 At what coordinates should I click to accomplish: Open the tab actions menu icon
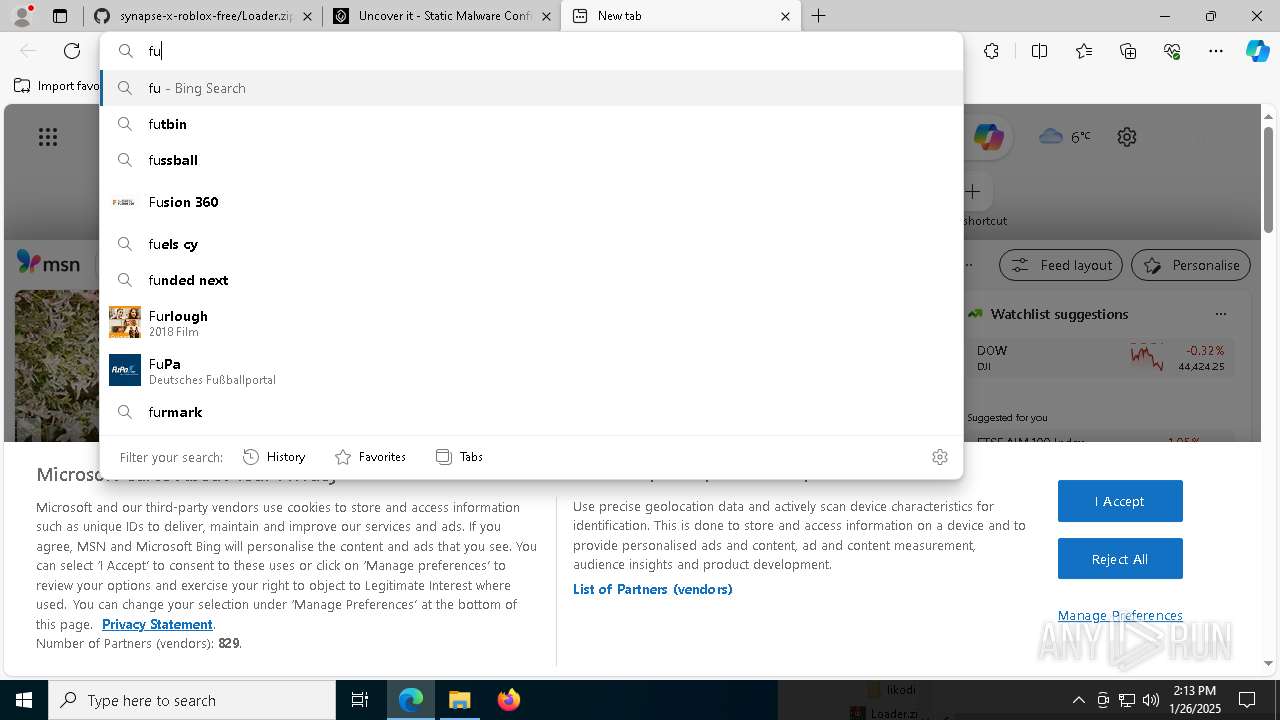[x=60, y=16]
